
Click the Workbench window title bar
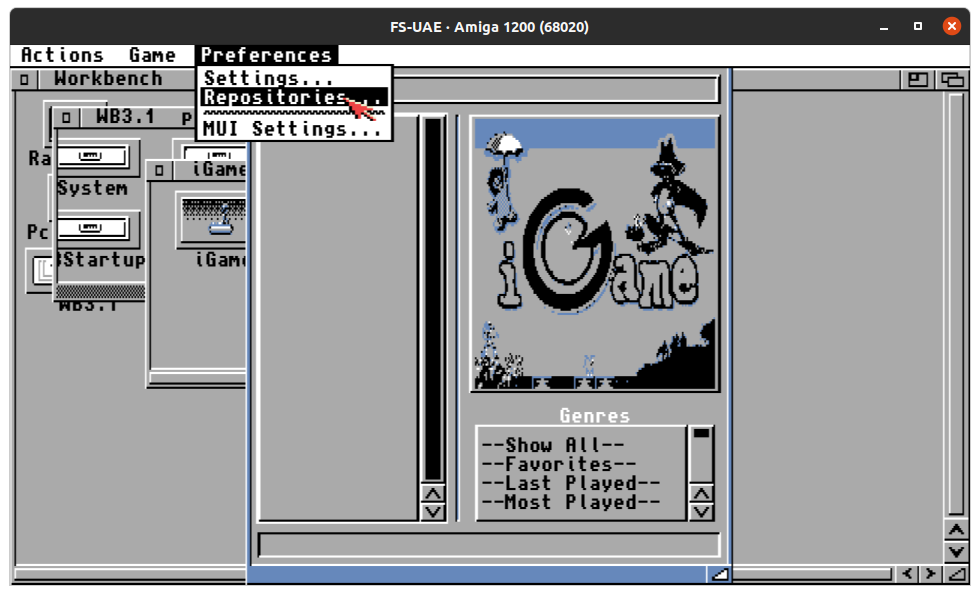[469, 79]
